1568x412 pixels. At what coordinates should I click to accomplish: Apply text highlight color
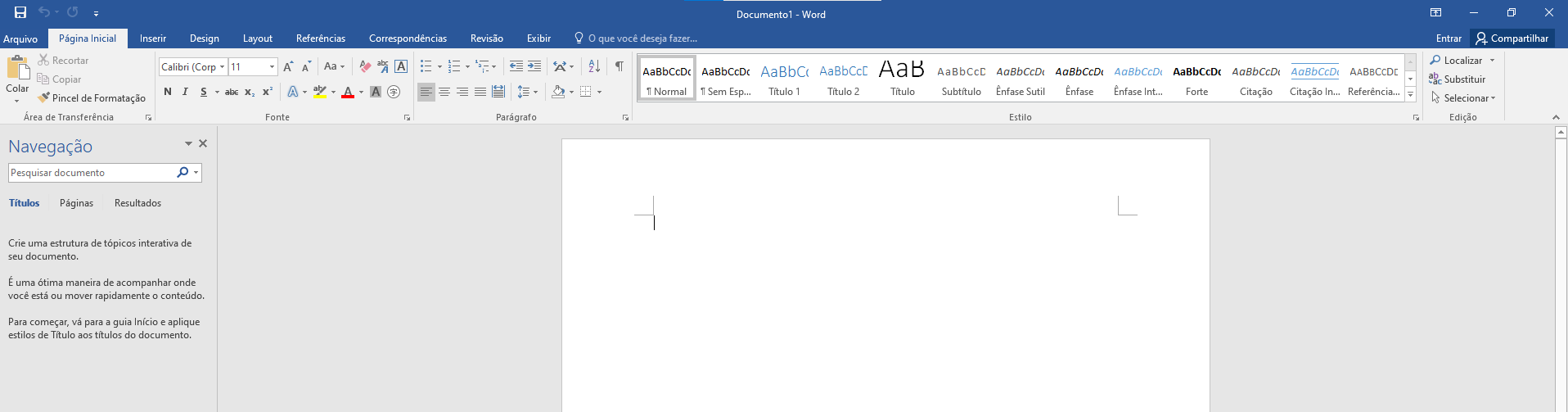click(x=320, y=92)
